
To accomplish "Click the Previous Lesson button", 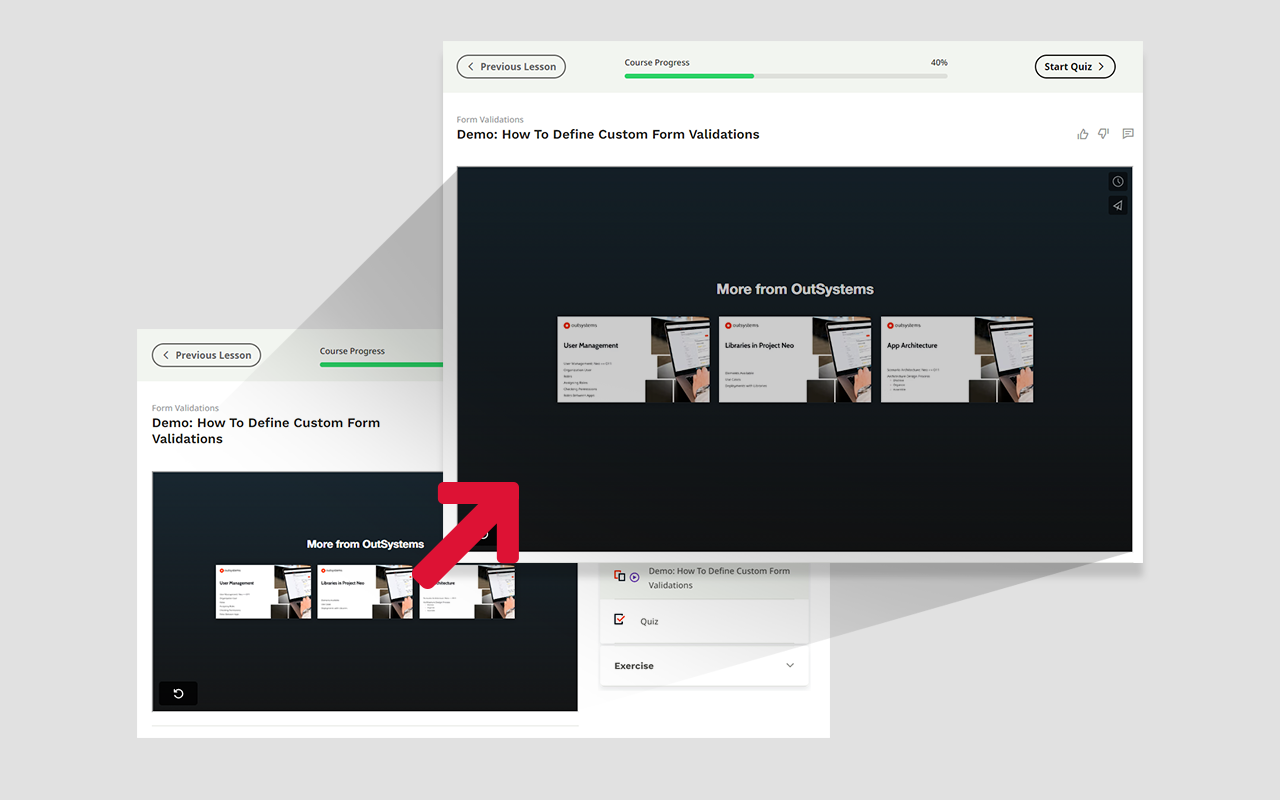I will pyautogui.click(x=511, y=66).
